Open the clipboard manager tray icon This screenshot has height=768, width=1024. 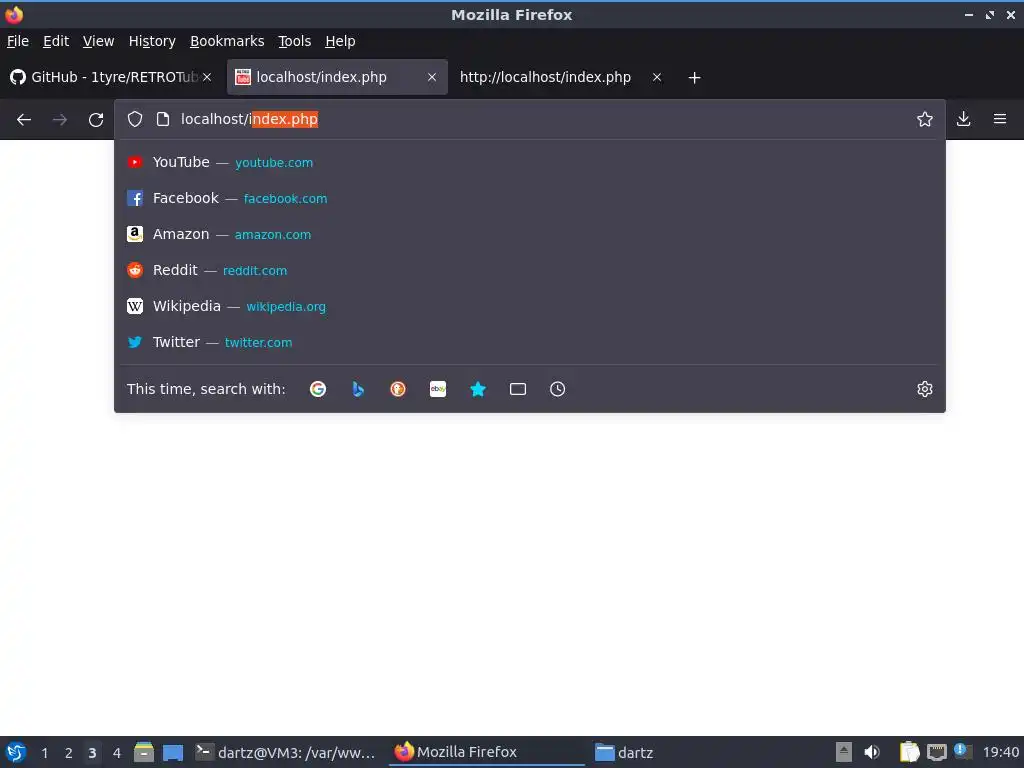909,752
